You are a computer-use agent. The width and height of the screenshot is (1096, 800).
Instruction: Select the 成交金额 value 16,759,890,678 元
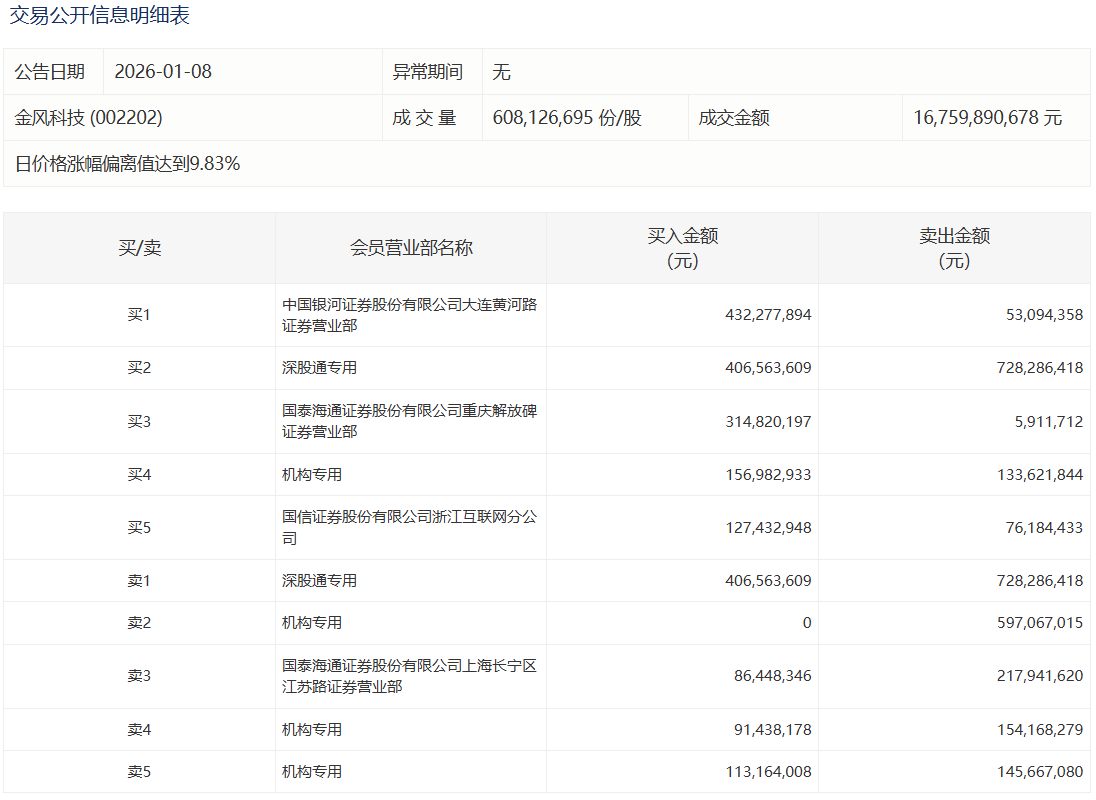tap(987, 118)
